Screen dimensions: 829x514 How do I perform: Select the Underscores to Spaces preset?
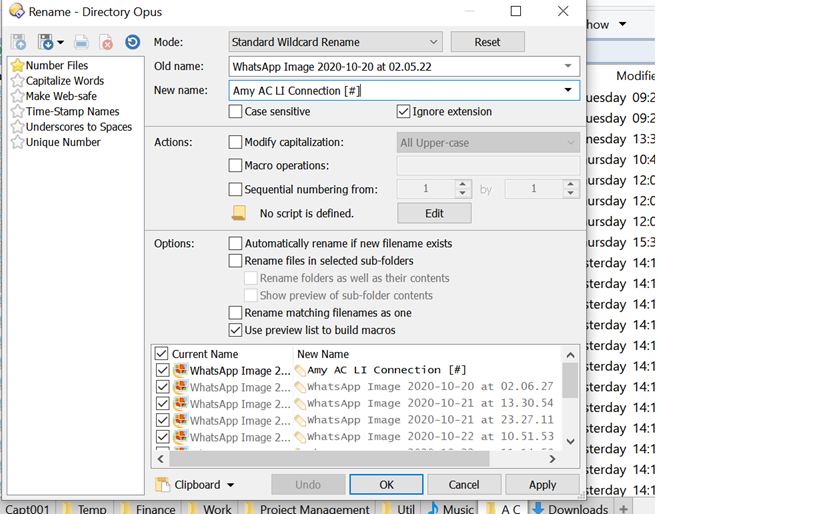(x=79, y=127)
